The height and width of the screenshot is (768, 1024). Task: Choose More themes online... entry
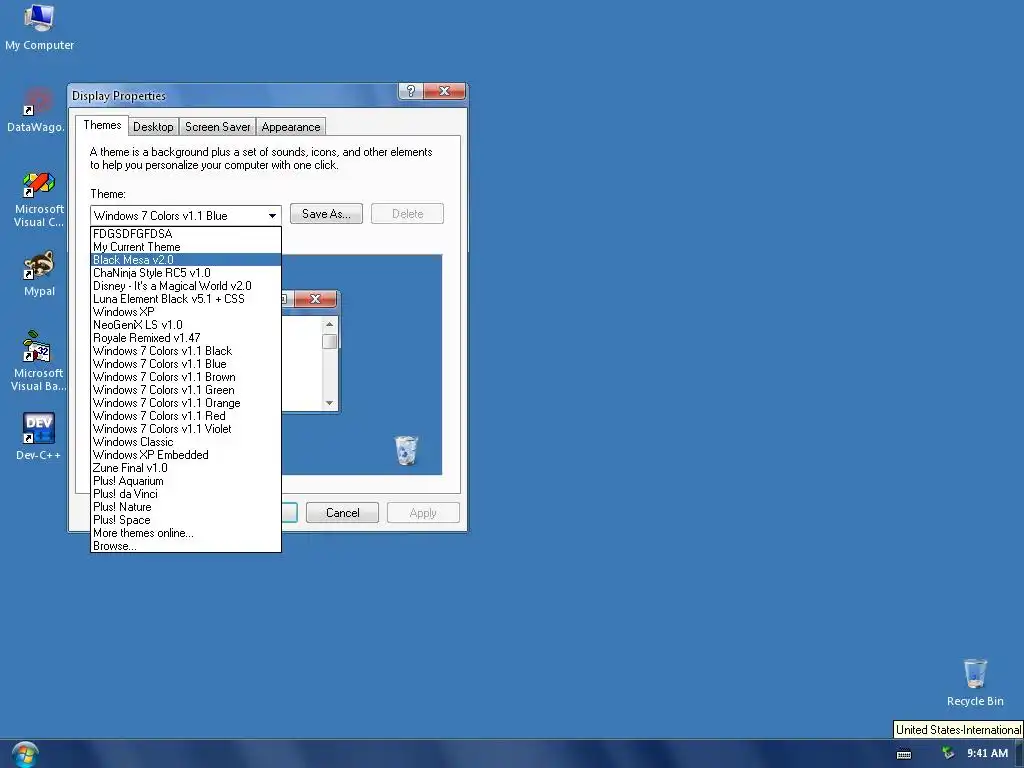pyautogui.click(x=185, y=534)
